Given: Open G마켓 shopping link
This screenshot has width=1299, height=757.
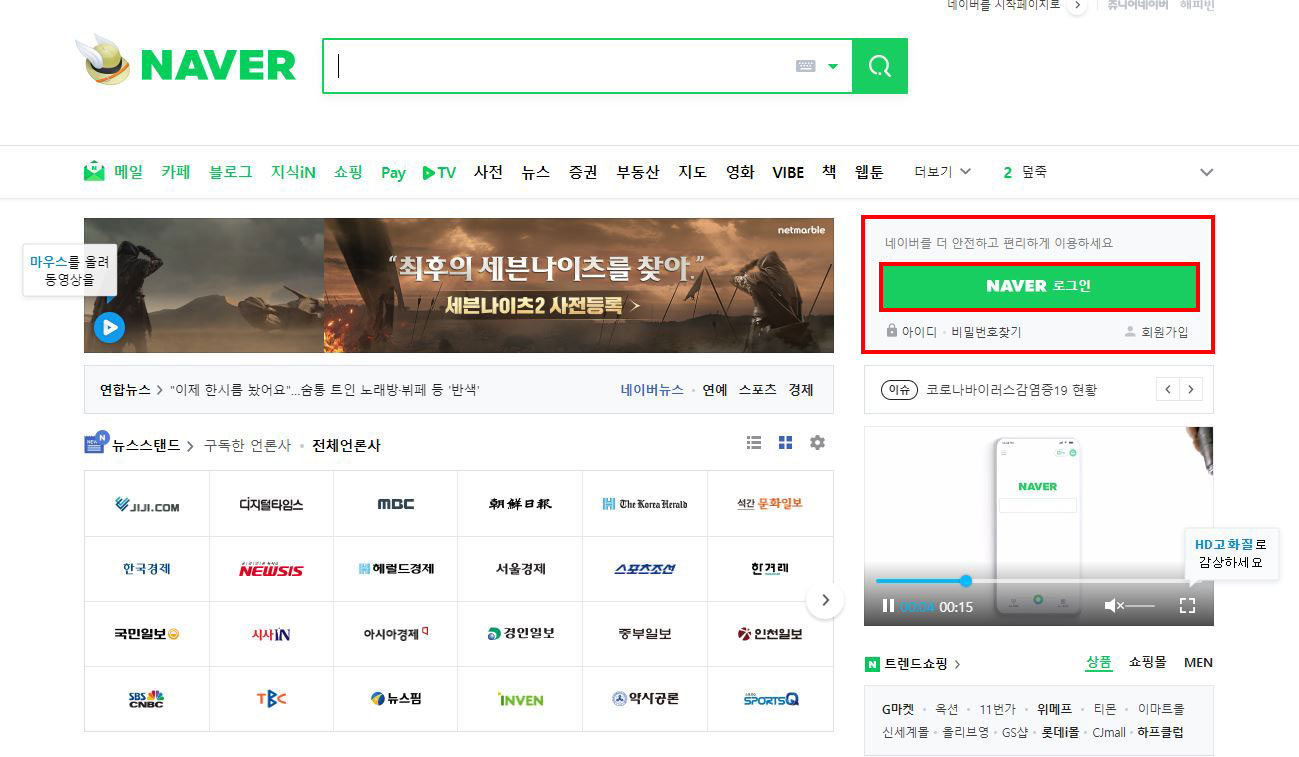Looking at the screenshot, I should click(x=898, y=709).
